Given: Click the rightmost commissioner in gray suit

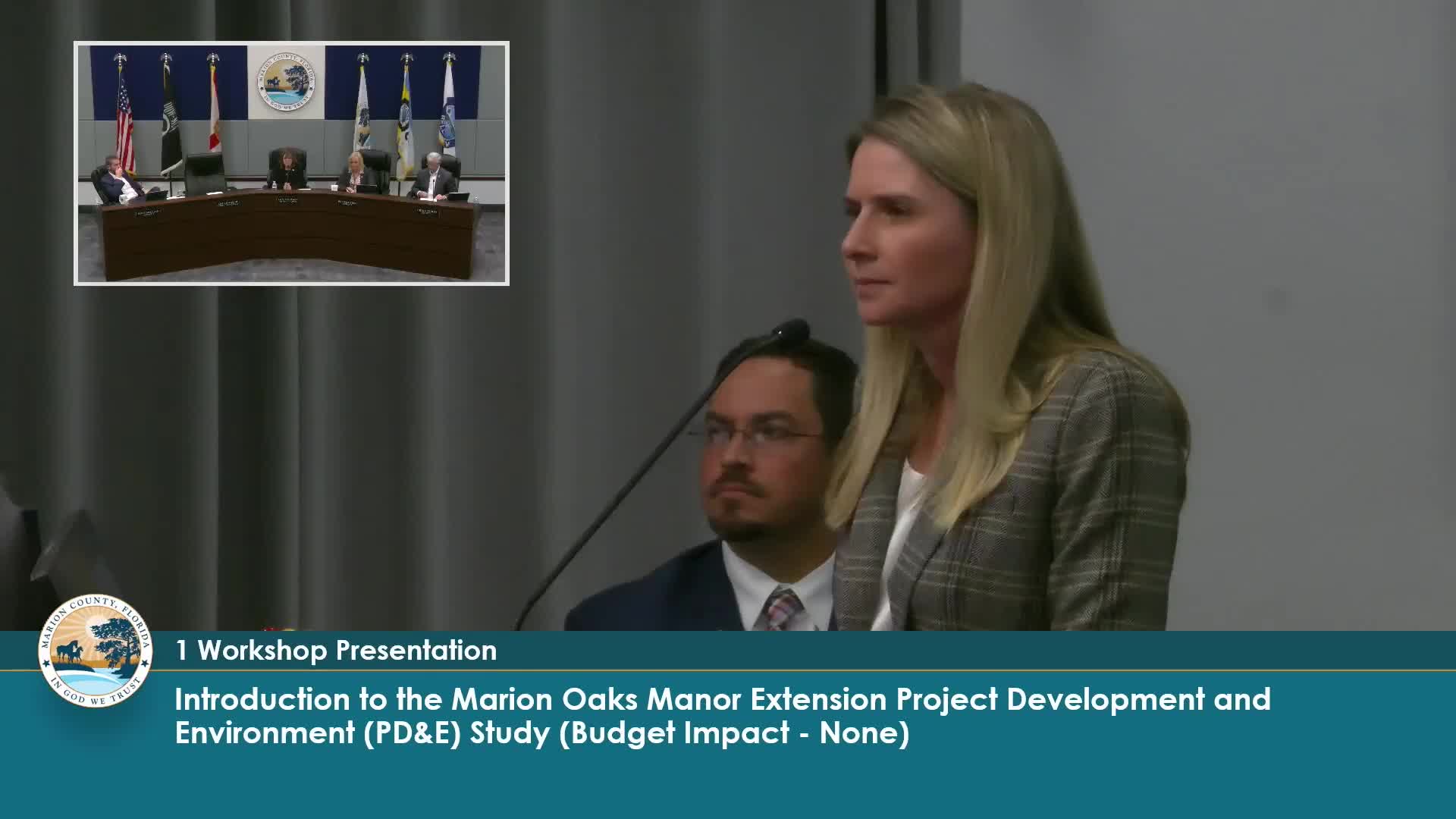Looking at the screenshot, I should 433,178.
